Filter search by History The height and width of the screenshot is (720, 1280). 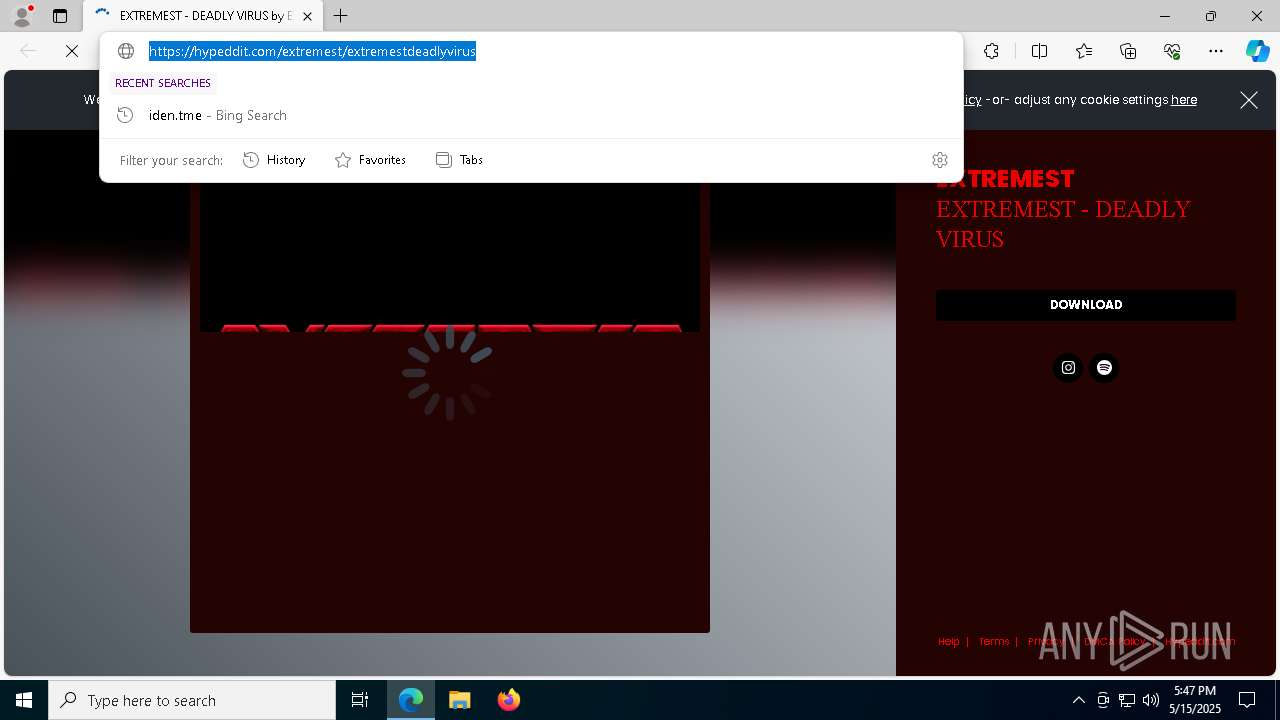click(274, 160)
